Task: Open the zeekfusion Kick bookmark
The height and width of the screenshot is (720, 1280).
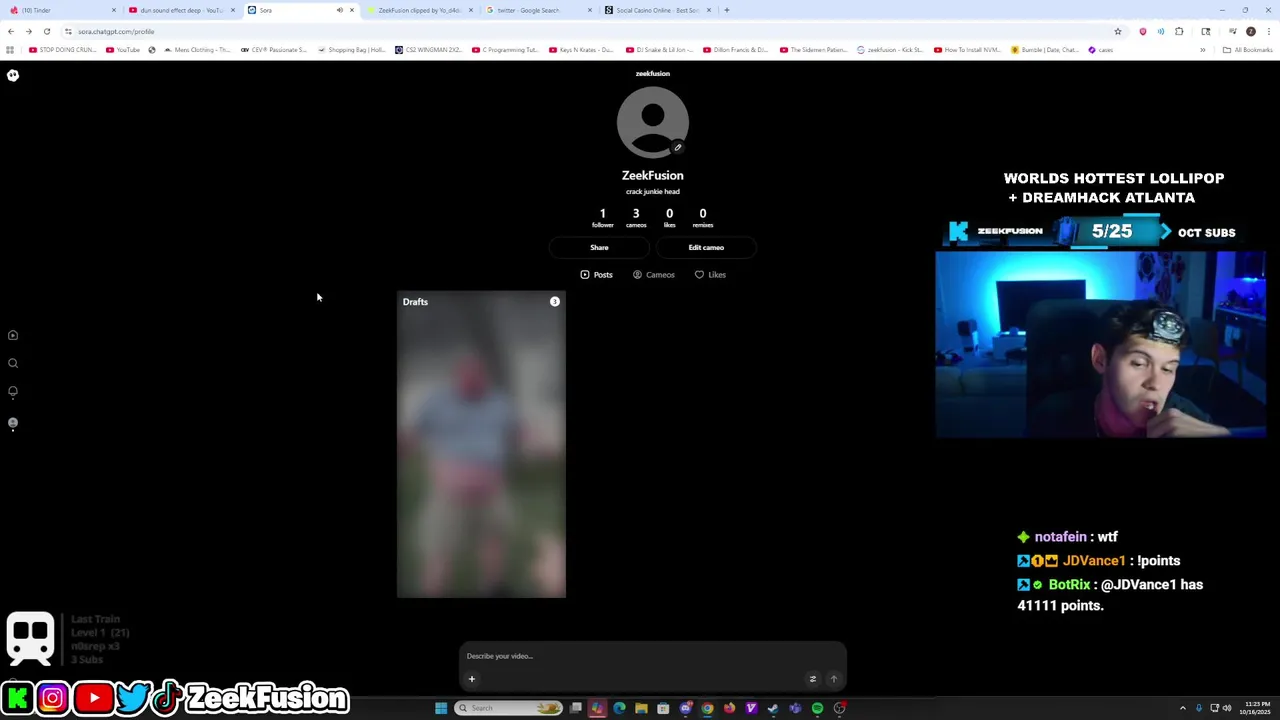Action: pyautogui.click(x=890, y=50)
